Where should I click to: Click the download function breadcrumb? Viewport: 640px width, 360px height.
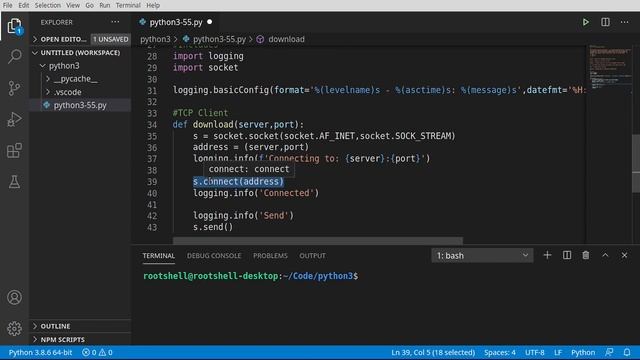tap(281, 39)
